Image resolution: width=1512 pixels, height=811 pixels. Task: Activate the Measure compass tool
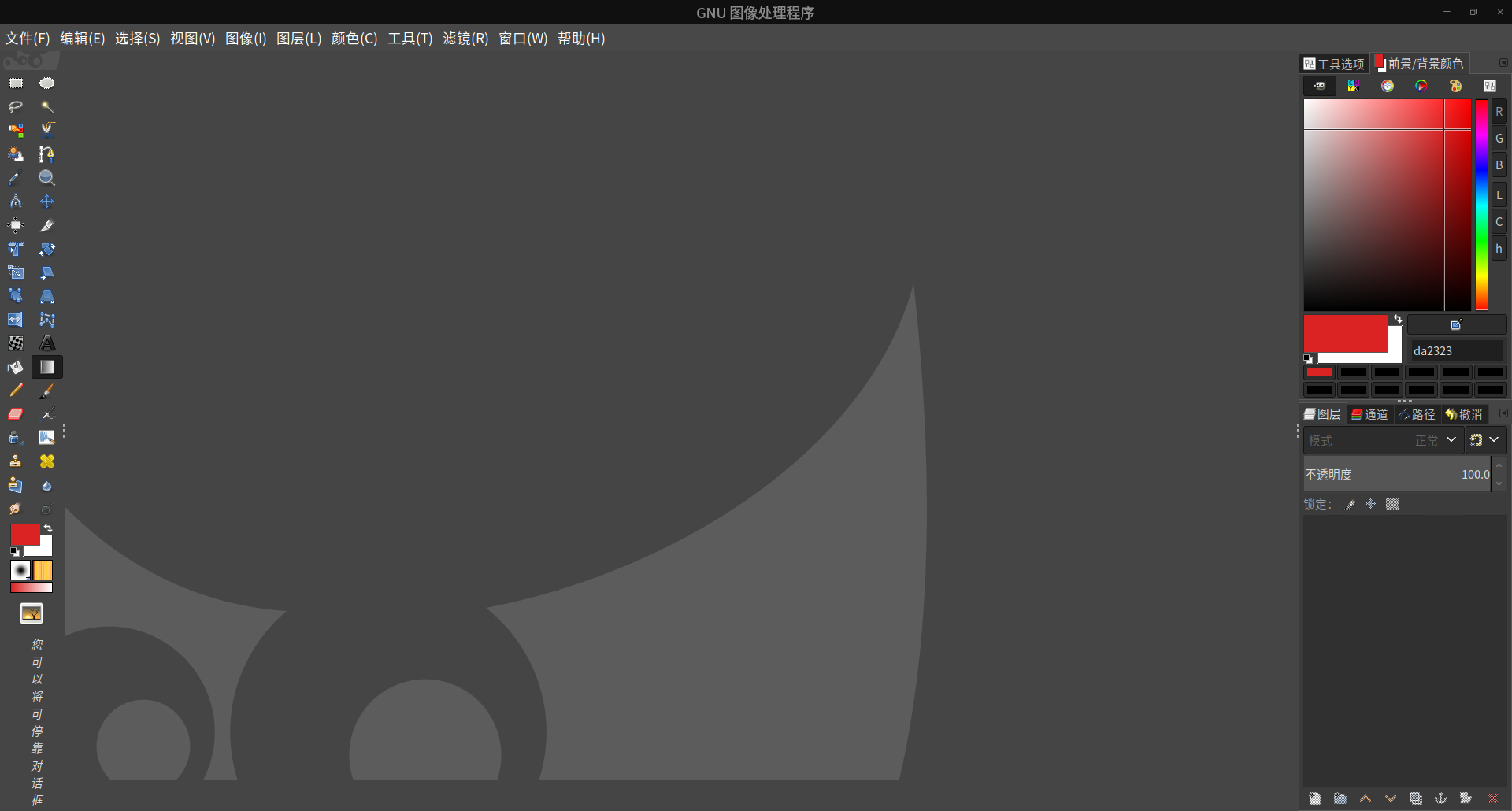coord(16,202)
